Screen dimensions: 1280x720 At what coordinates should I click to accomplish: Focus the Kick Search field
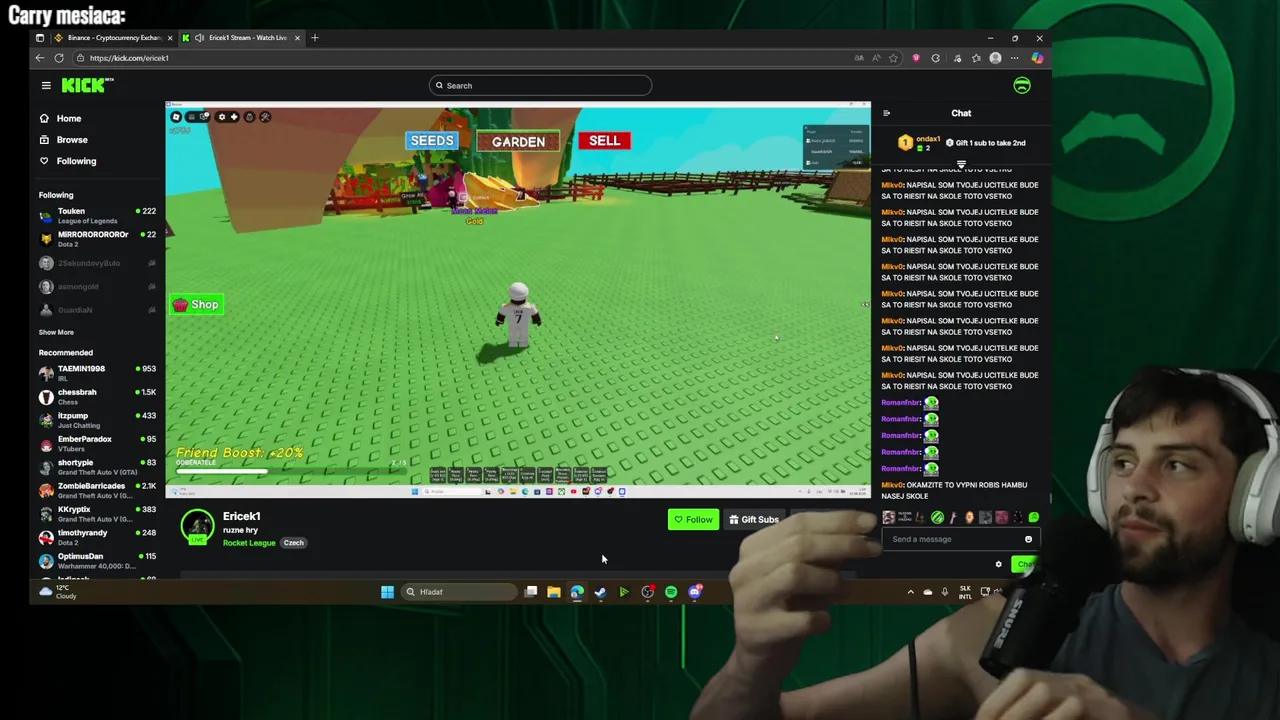click(x=541, y=86)
